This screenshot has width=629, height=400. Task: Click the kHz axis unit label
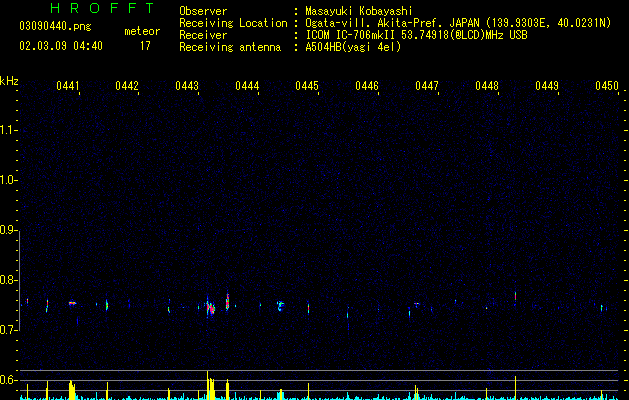[x=9, y=81]
